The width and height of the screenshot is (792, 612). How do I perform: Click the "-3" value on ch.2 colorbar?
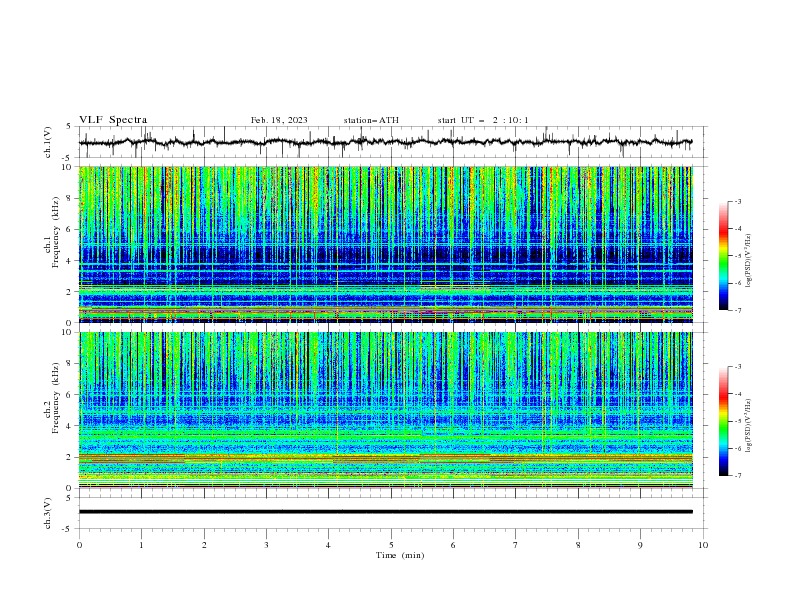[738, 367]
